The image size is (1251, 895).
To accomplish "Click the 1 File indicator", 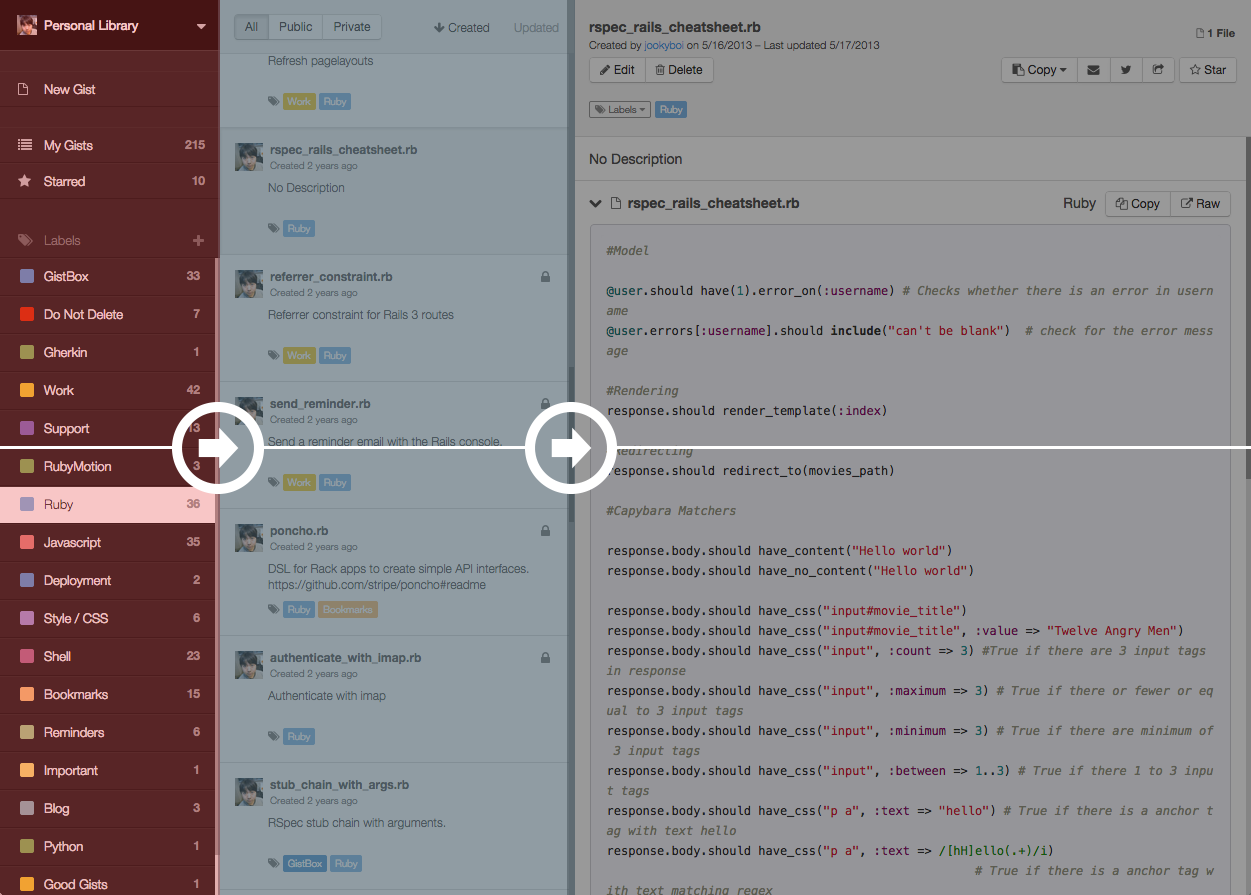I will click(x=1216, y=33).
